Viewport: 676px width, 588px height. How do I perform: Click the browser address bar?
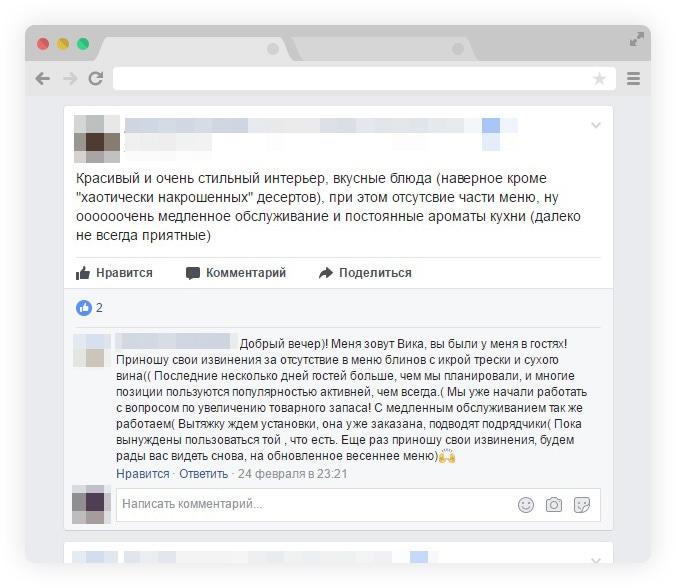351,78
